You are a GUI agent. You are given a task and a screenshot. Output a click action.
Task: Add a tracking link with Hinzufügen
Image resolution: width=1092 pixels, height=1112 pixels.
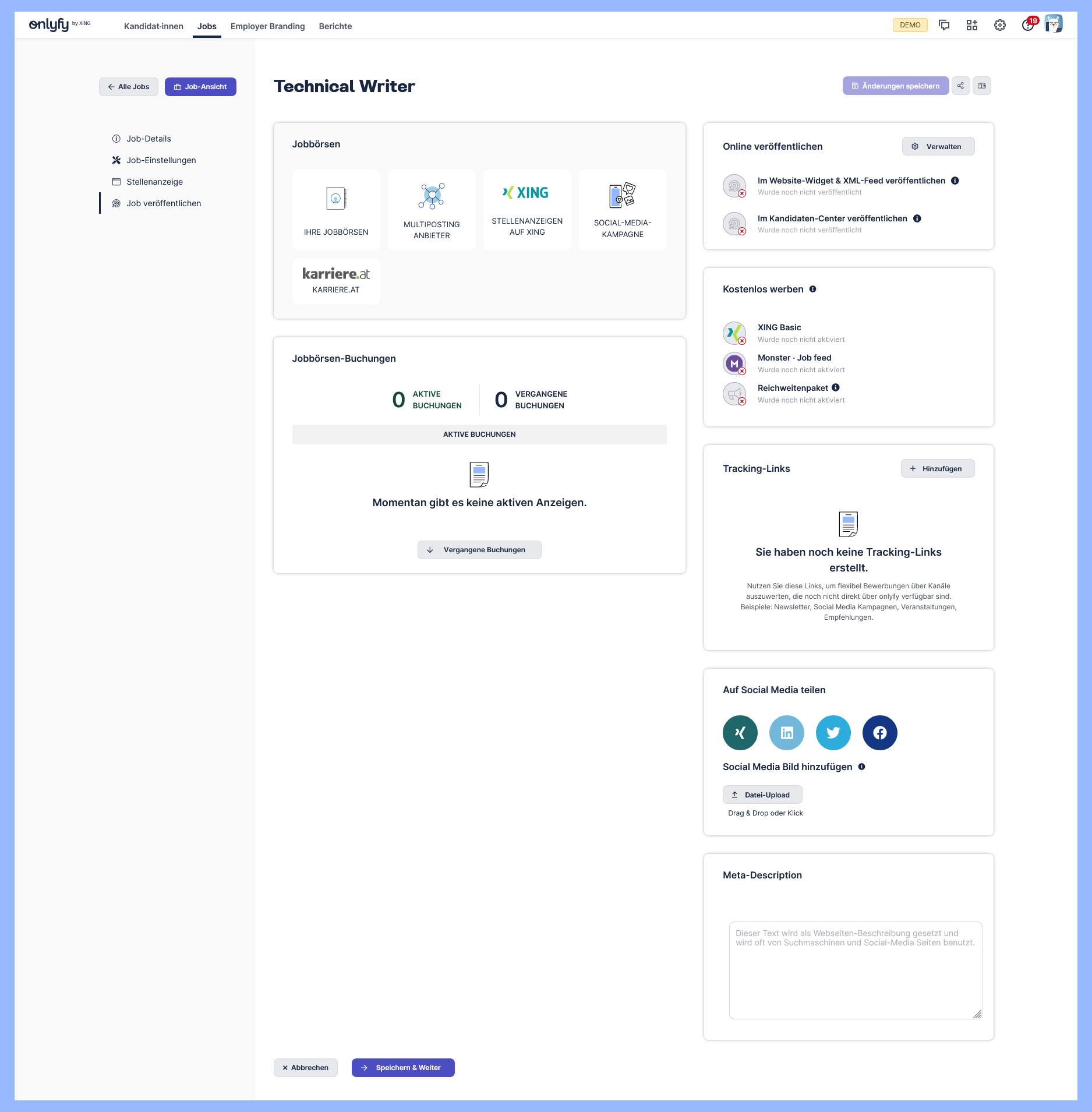[x=937, y=468]
